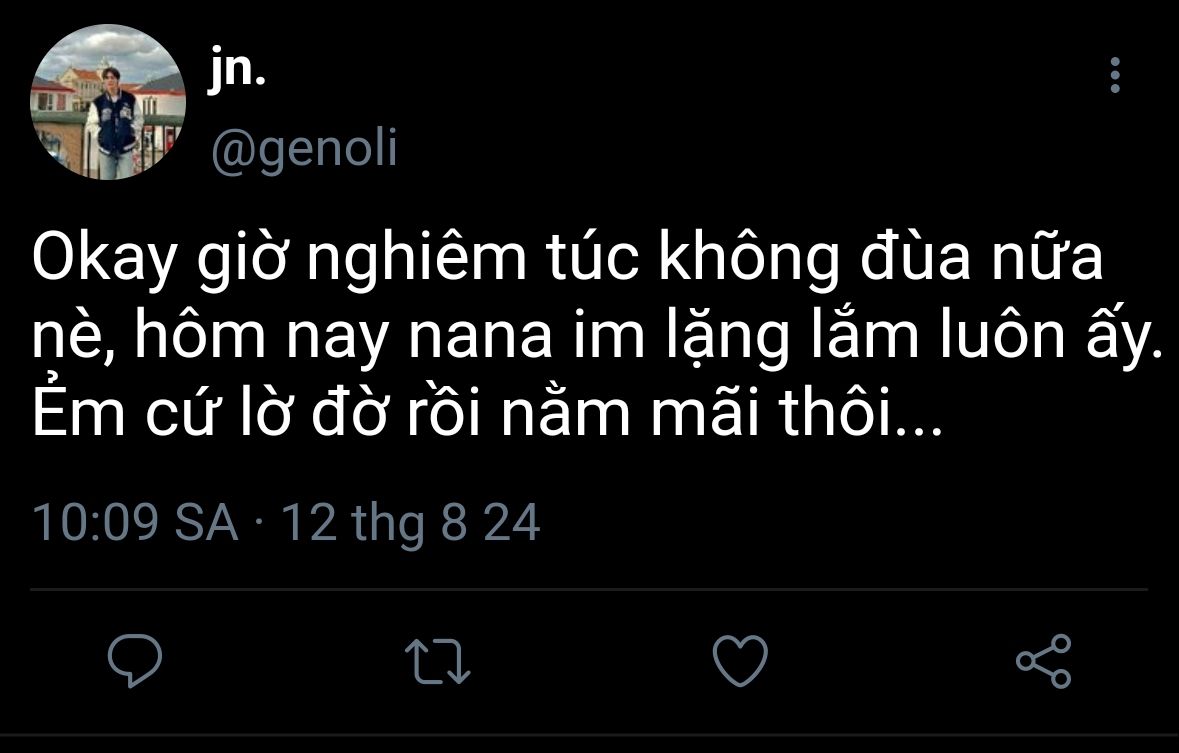Select the tweet line mentioning nana im lặng
The height and width of the screenshot is (753, 1179).
(x=598, y=336)
